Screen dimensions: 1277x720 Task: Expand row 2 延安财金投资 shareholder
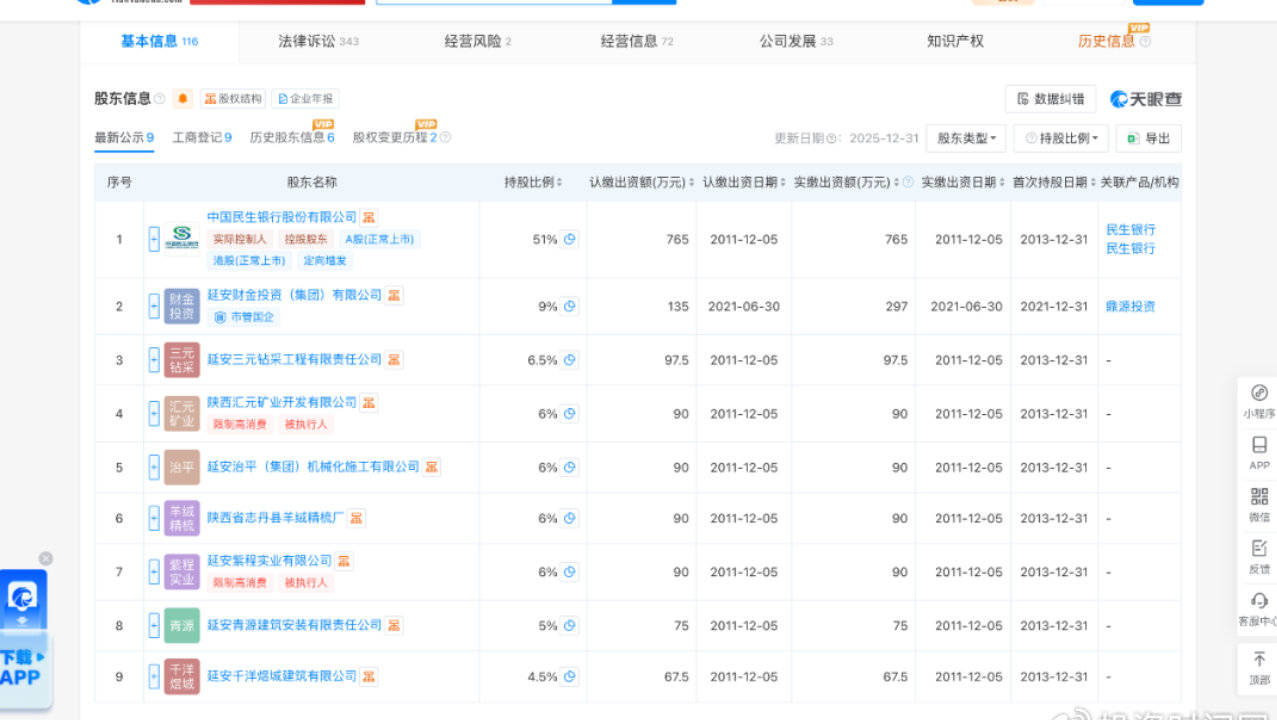pos(154,306)
